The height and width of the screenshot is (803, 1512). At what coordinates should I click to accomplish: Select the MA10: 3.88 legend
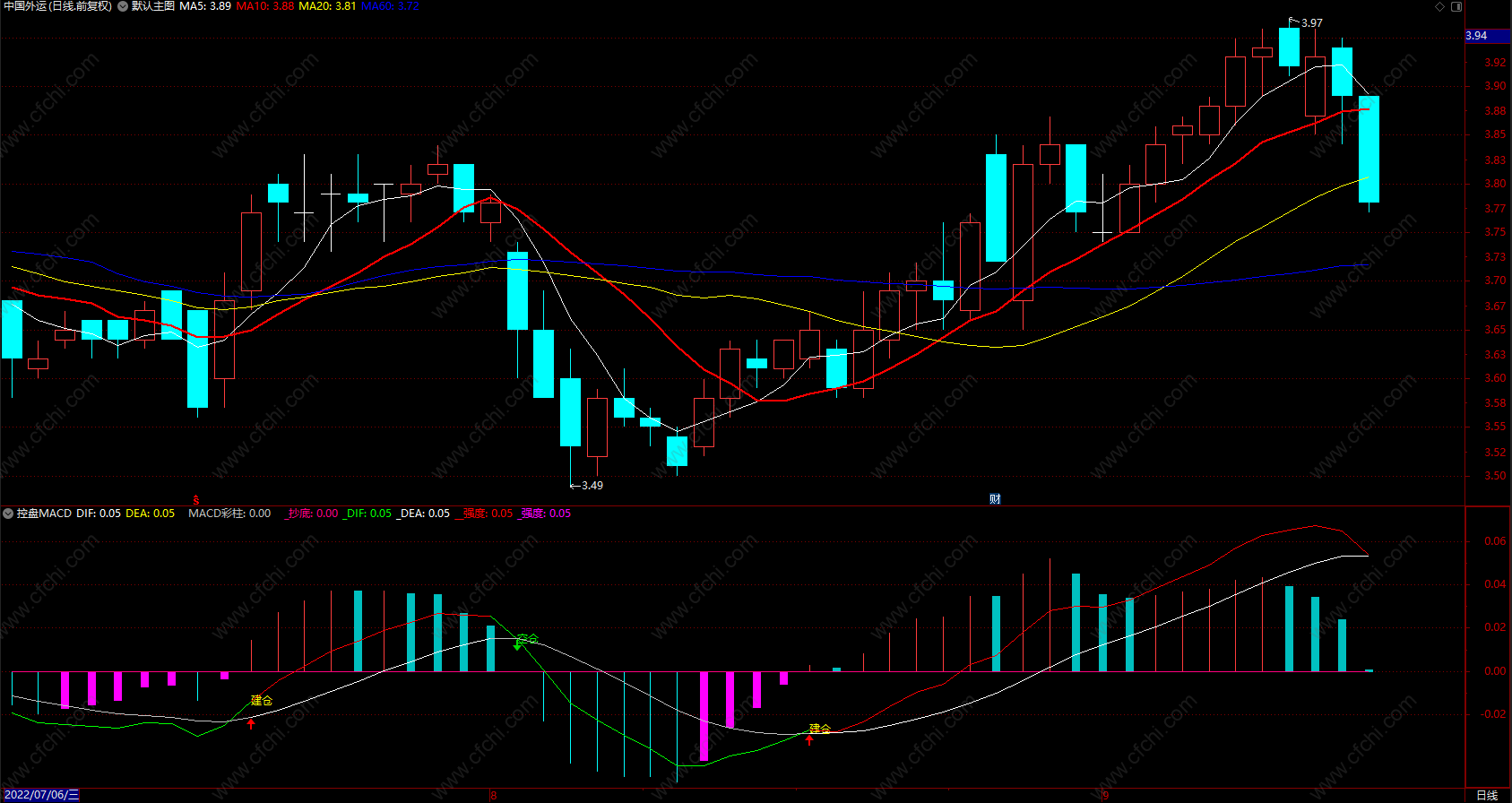click(265, 6)
